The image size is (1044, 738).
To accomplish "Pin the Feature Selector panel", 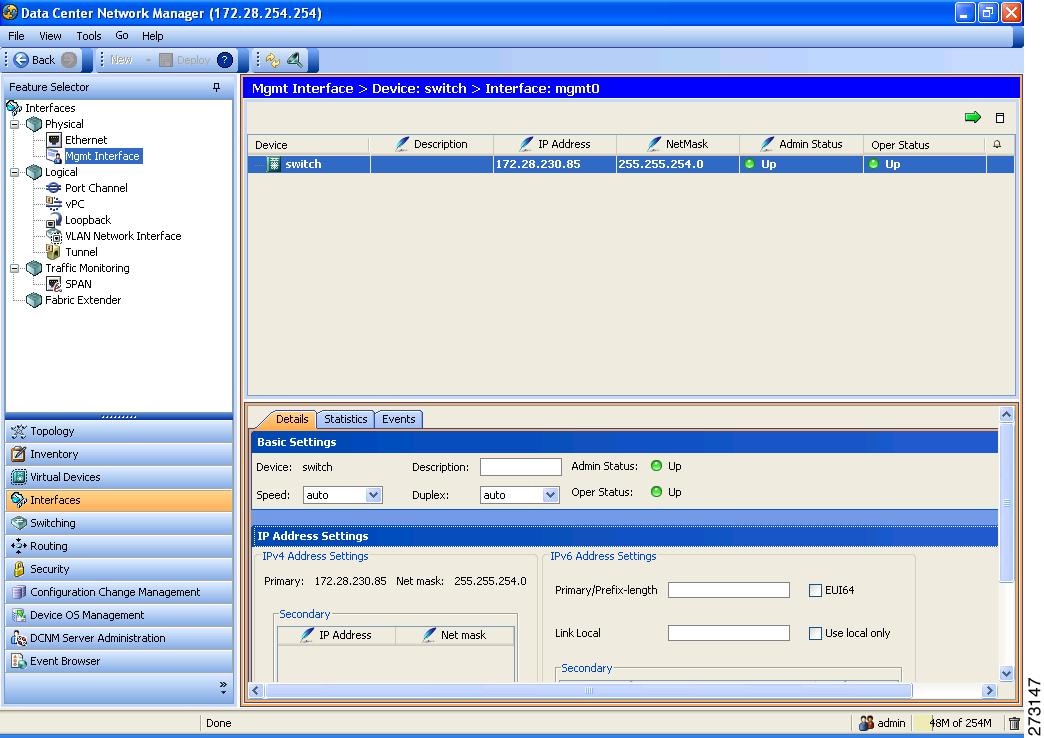I will [216, 87].
